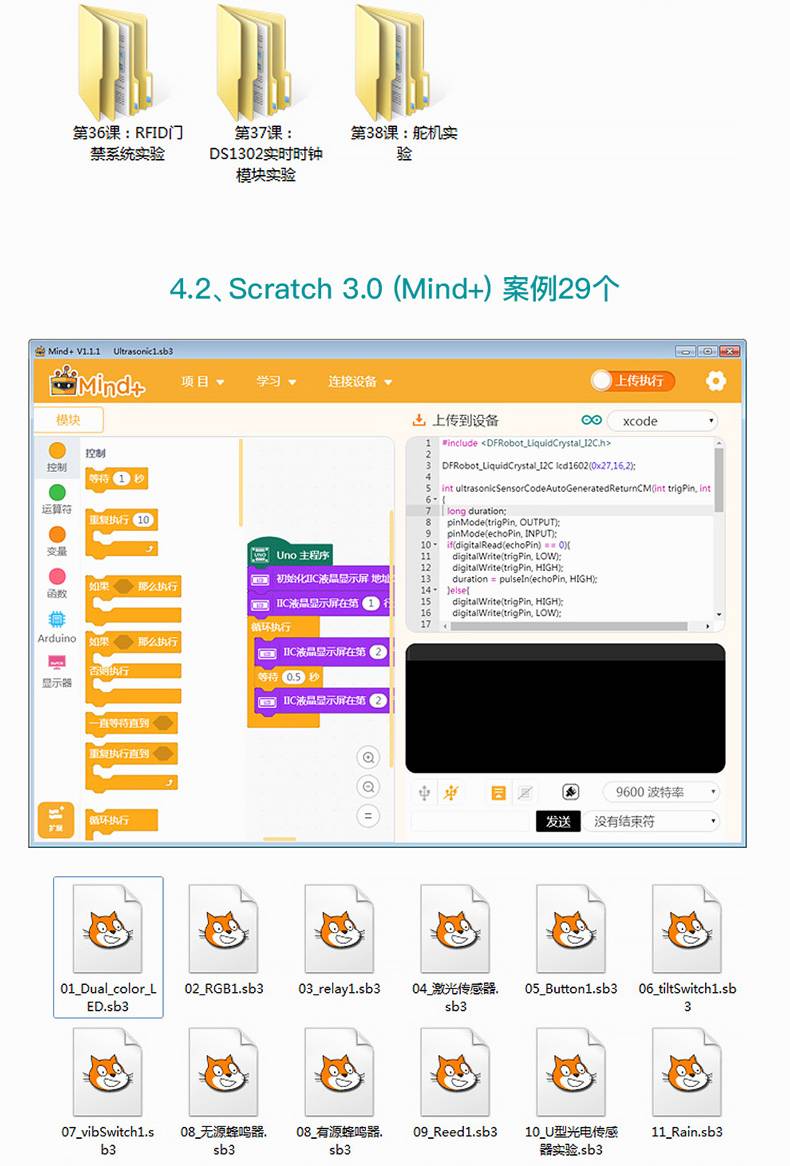
Task: Click the code editor vertical scrollbar
Action: point(719,480)
